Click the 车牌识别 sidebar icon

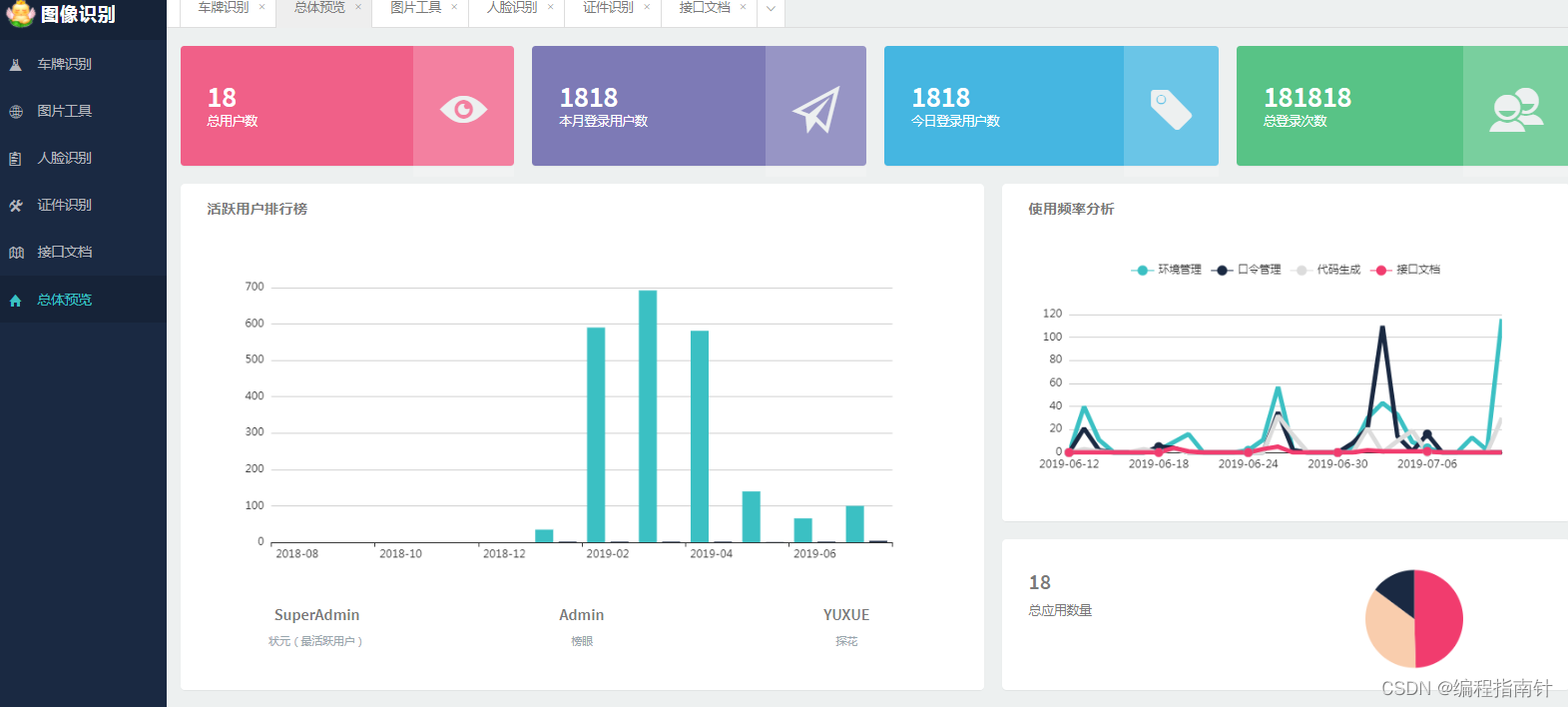click(x=16, y=65)
